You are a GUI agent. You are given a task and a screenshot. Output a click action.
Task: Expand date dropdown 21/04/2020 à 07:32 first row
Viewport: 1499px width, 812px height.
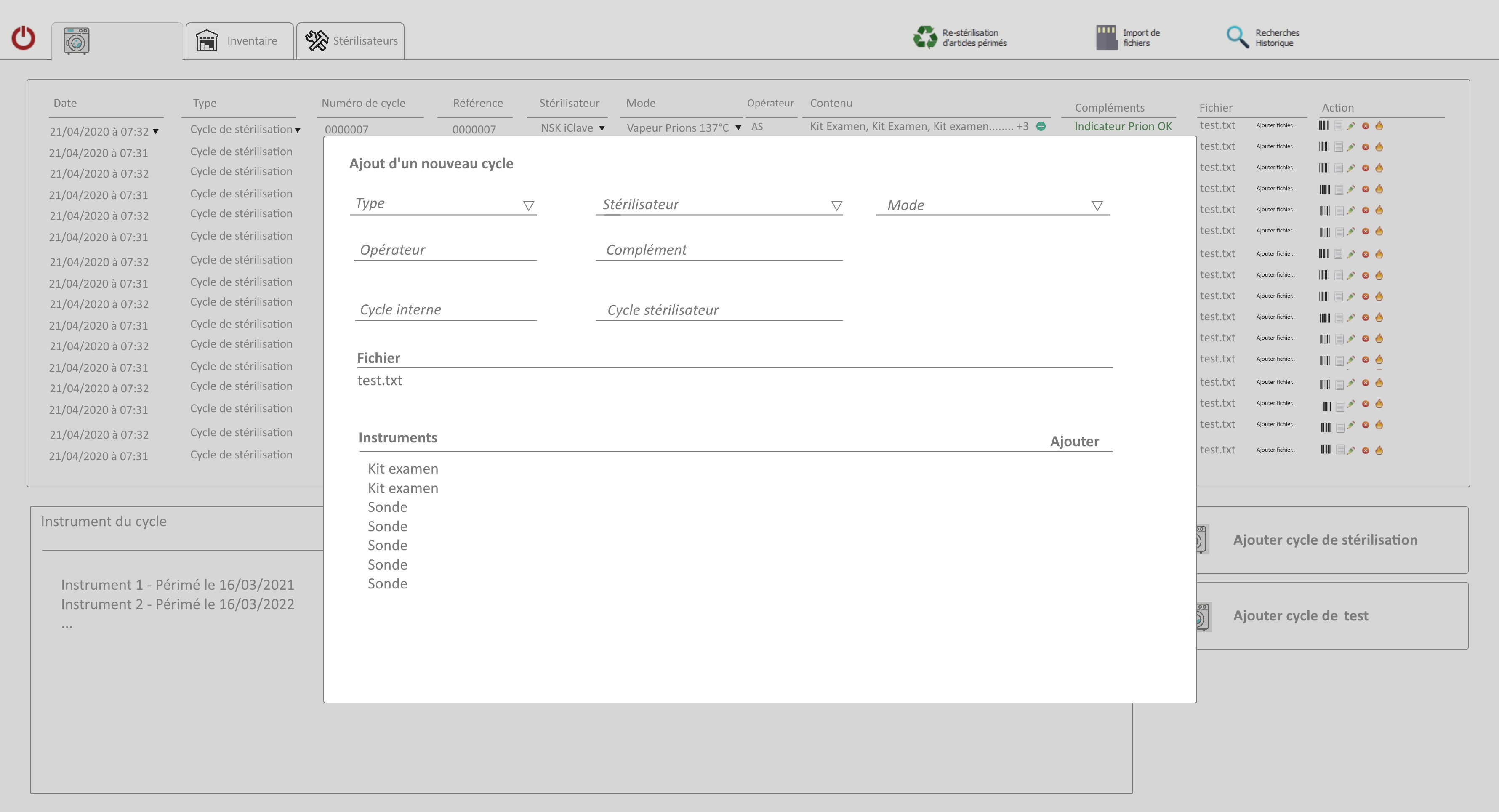tap(155, 132)
